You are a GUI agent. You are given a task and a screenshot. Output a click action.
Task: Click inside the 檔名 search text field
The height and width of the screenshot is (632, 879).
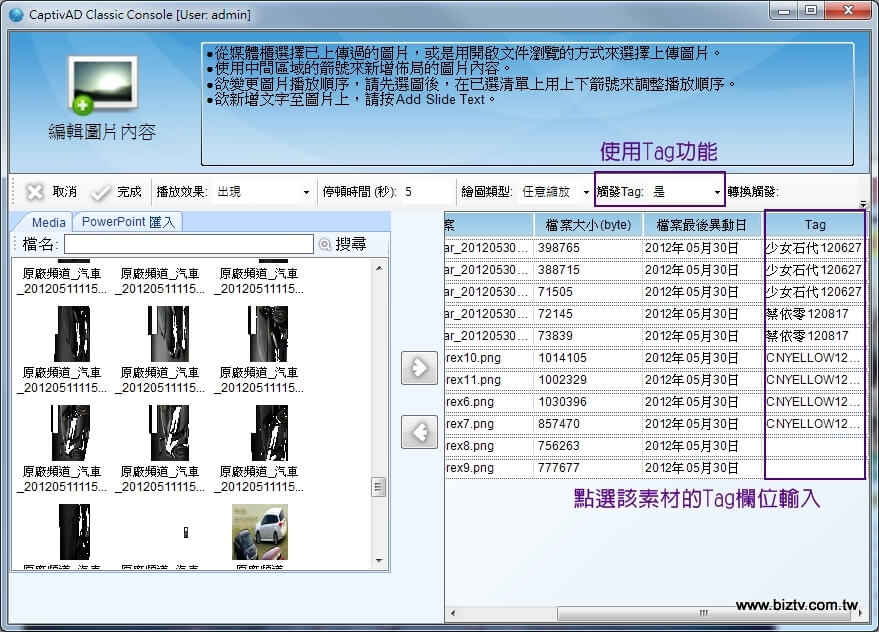pyautogui.click(x=188, y=244)
